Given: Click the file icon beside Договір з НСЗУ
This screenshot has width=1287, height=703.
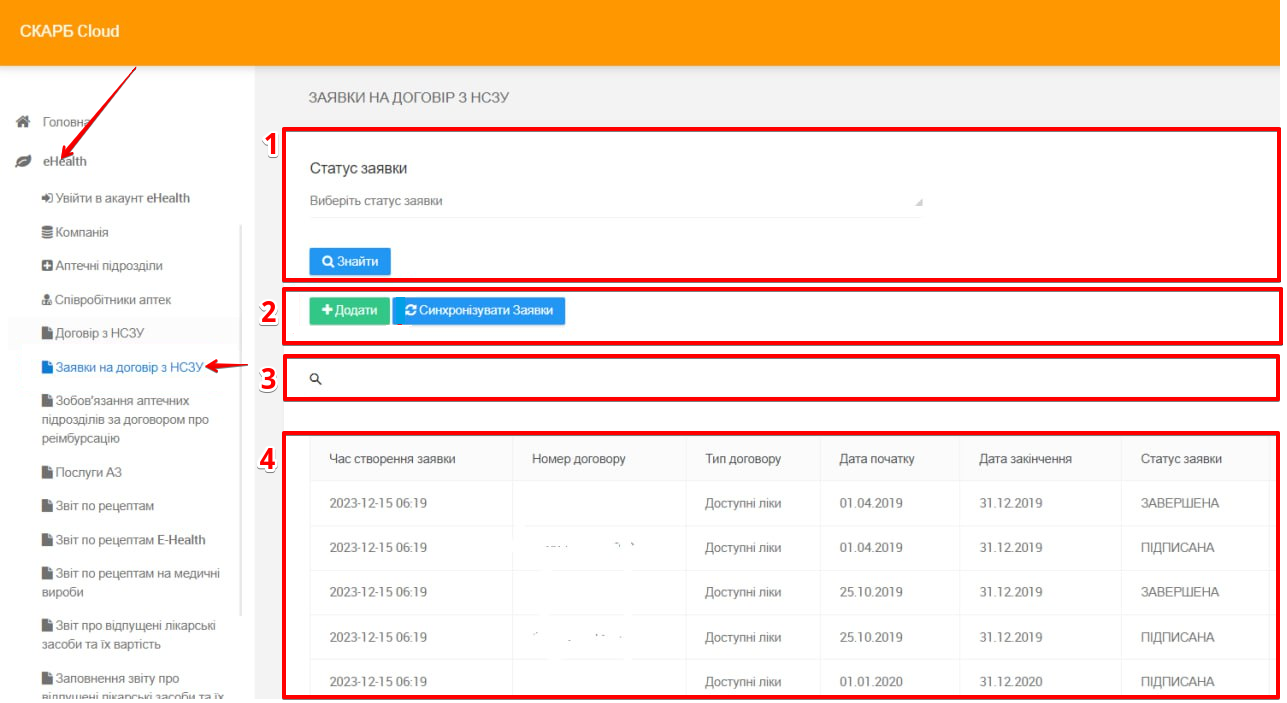Looking at the screenshot, I should coord(47,333).
